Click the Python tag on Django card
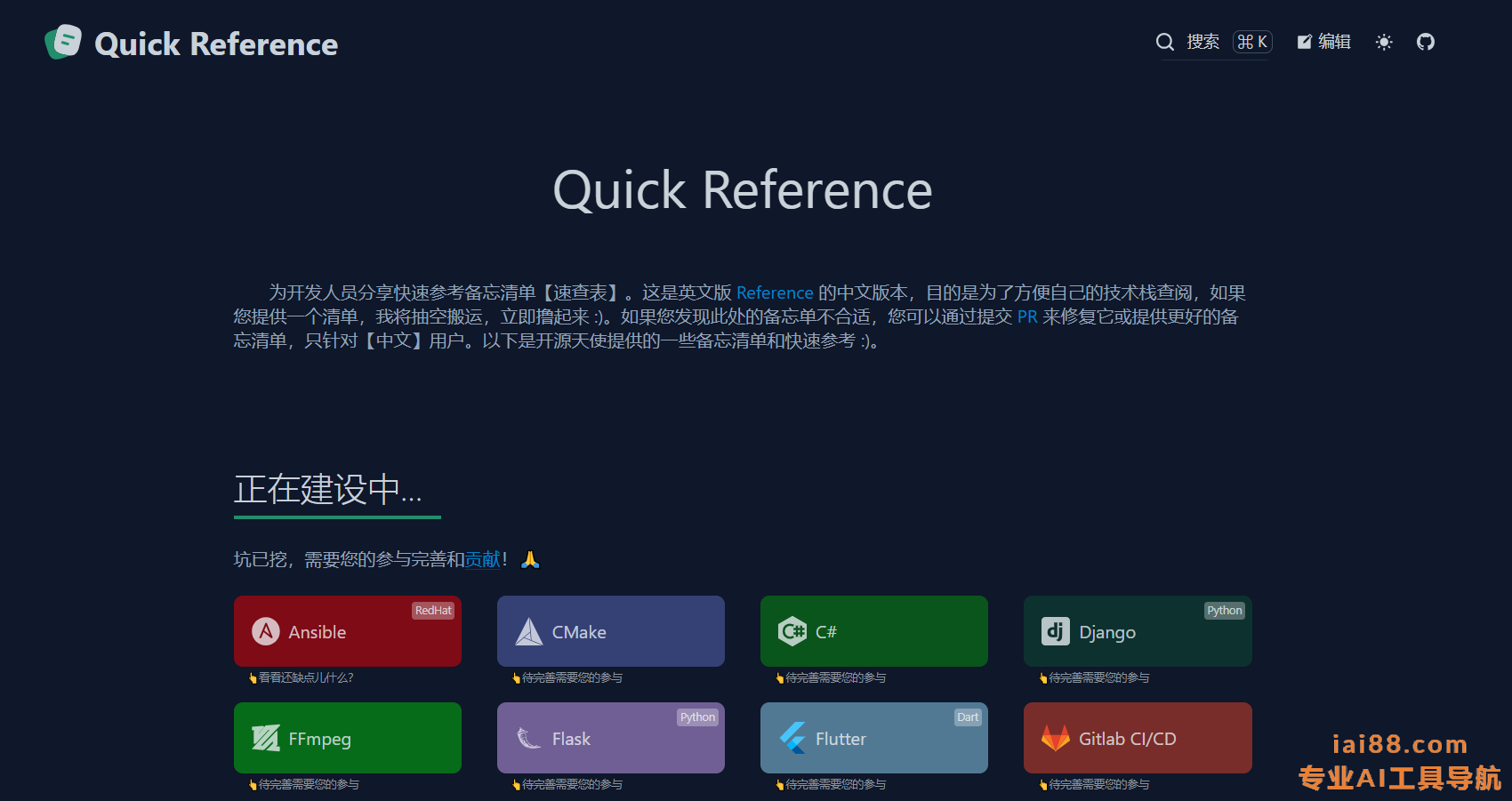Screen dimensions: 1512x801 tap(1224, 611)
